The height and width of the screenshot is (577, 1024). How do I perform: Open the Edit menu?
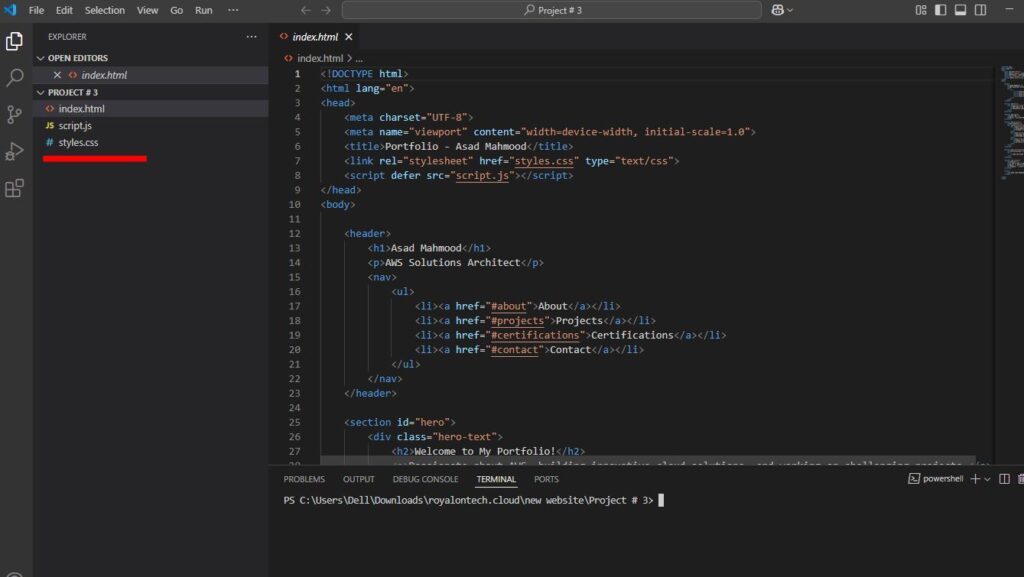click(64, 10)
